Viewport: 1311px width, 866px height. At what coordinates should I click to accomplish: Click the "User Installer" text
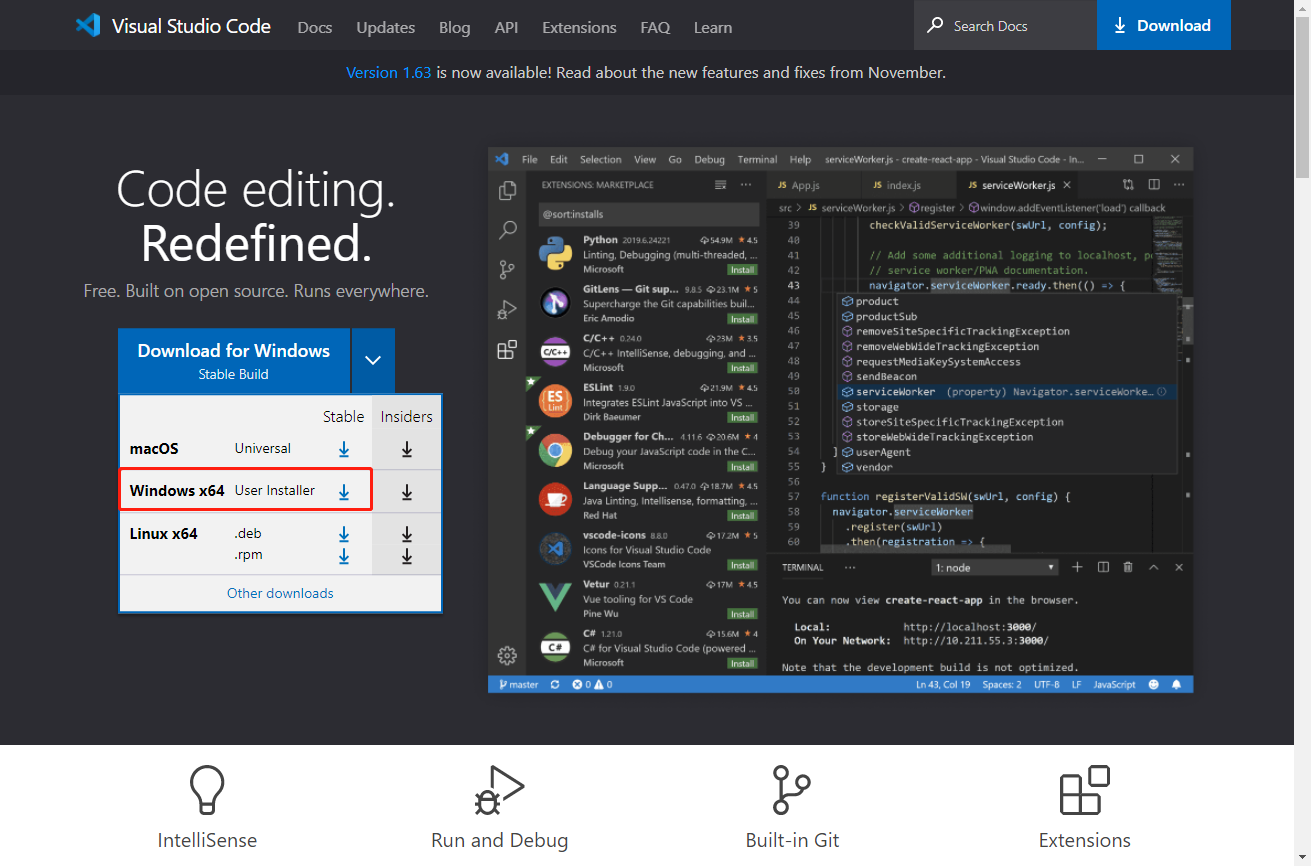click(275, 491)
